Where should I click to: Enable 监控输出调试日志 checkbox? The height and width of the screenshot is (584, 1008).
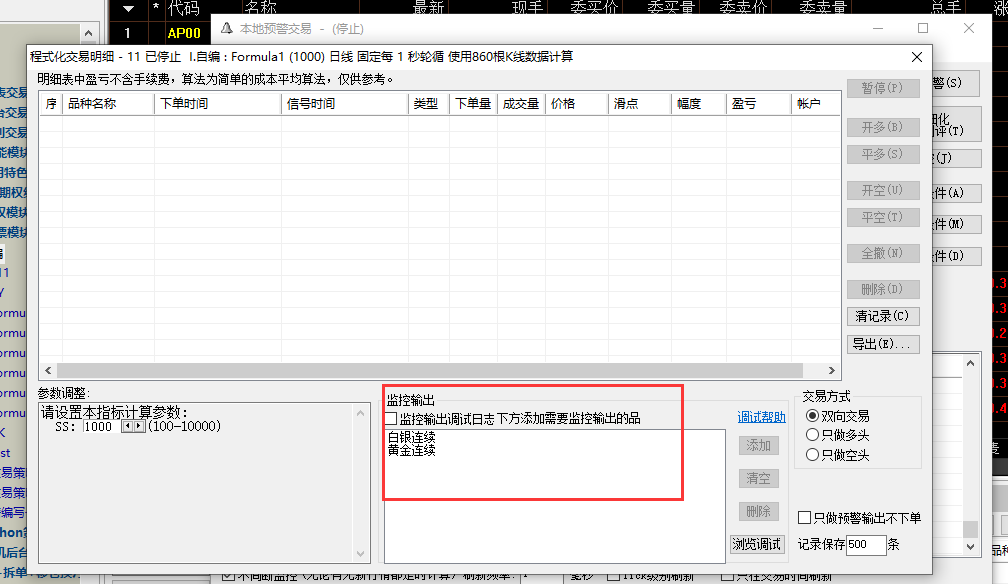[391, 419]
